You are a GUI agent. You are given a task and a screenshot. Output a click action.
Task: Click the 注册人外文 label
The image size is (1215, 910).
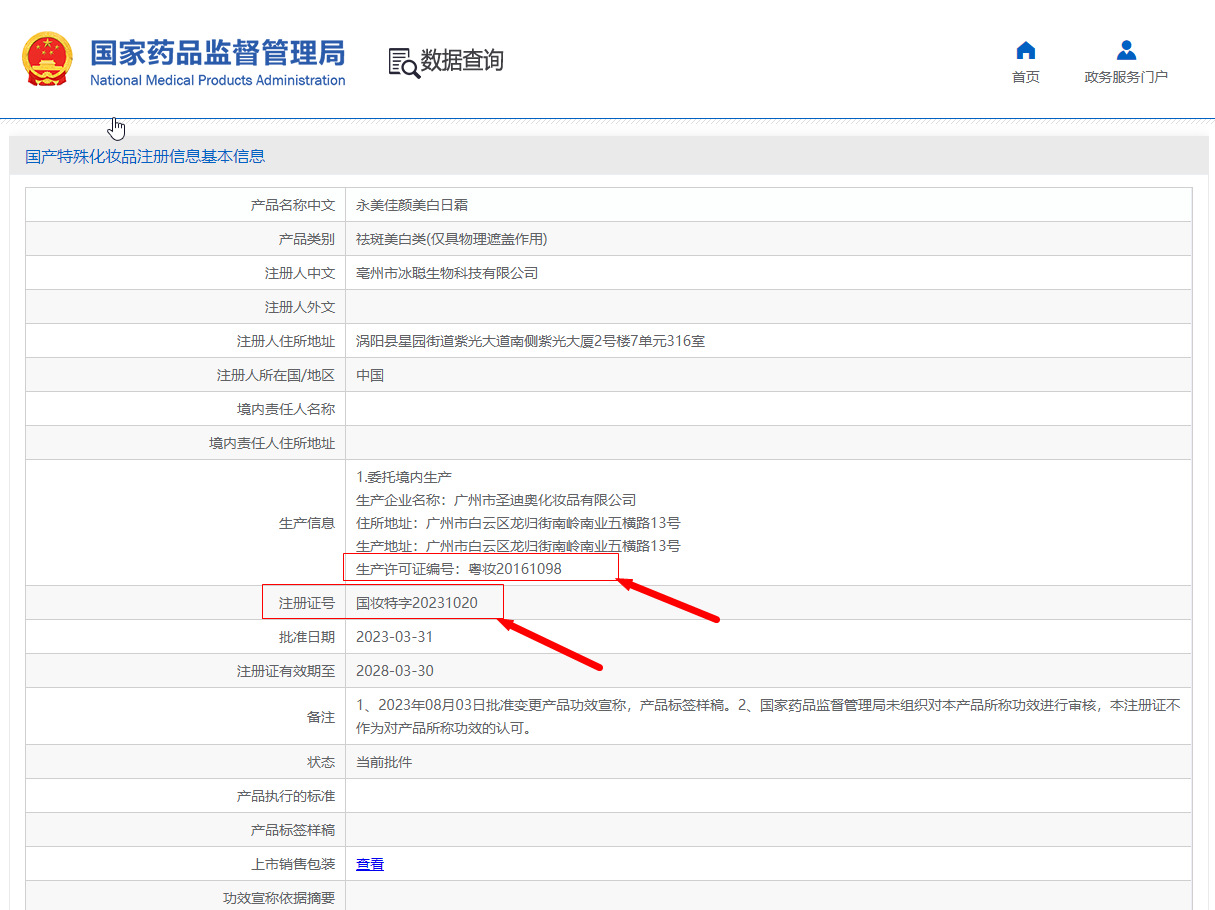pyautogui.click(x=299, y=307)
